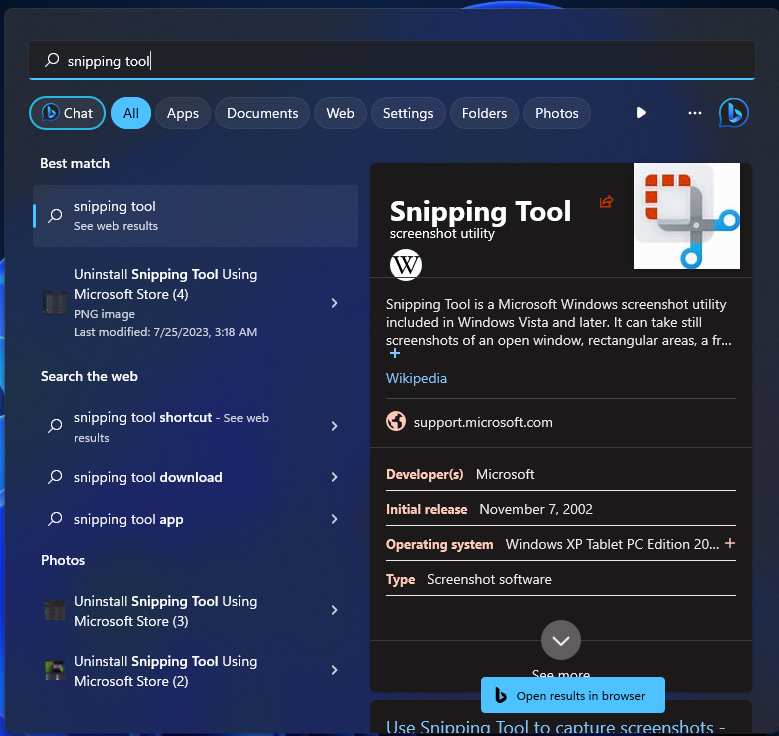Expand snipping tool shortcut suggestion arrow

coord(334,427)
